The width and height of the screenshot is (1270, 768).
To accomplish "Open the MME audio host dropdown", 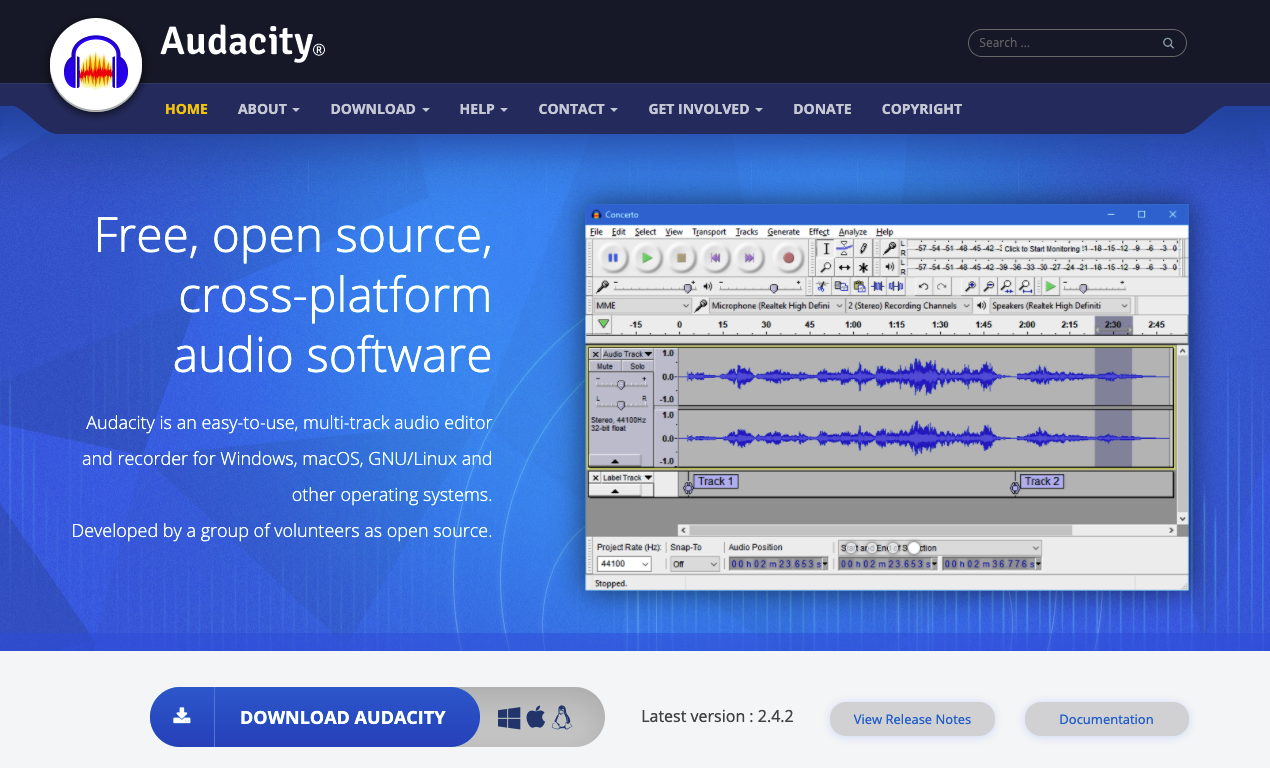I will pos(642,306).
